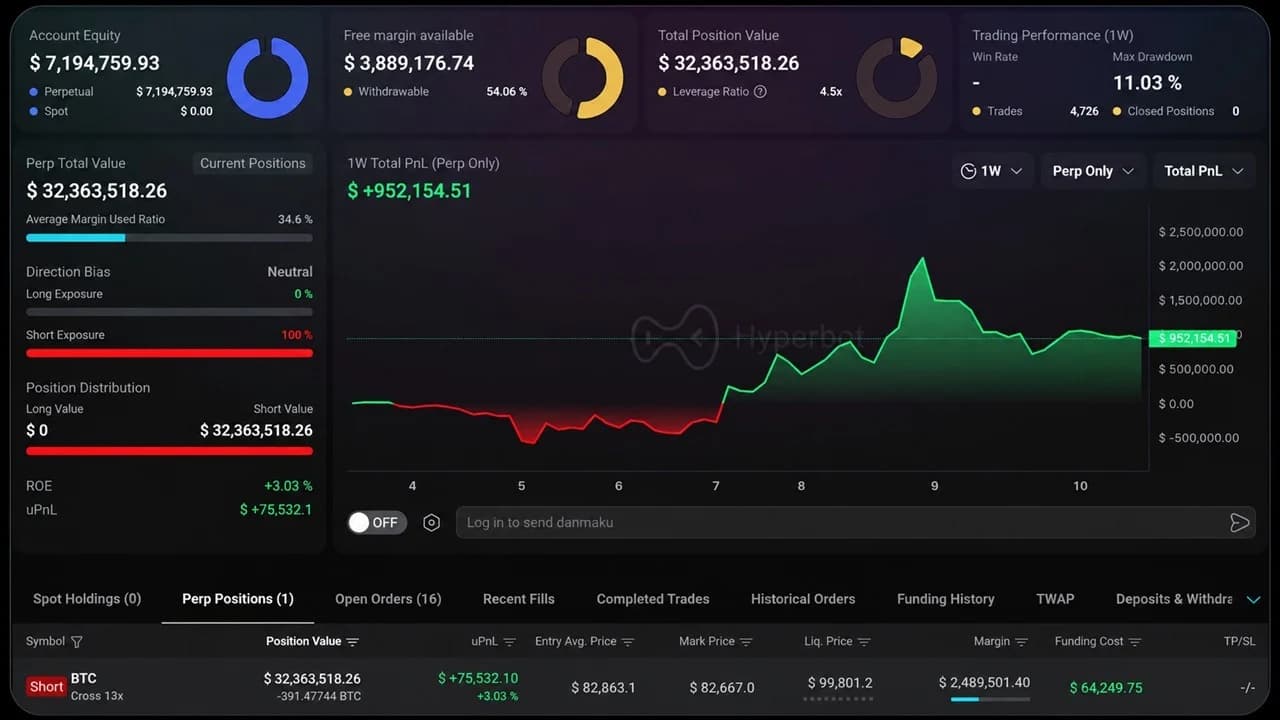
Task: Open danmaku settings hexagon icon
Action: (x=431, y=523)
